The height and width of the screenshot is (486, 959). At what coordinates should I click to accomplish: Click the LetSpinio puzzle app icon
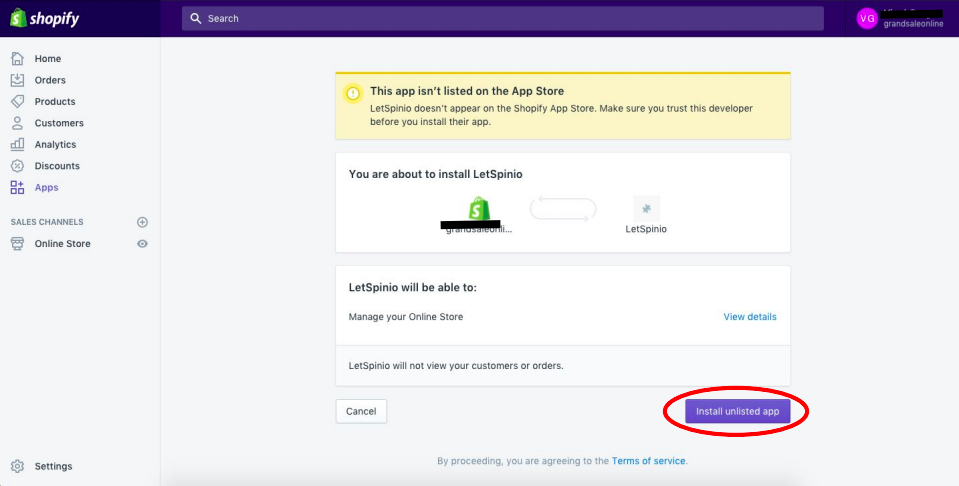(x=646, y=208)
